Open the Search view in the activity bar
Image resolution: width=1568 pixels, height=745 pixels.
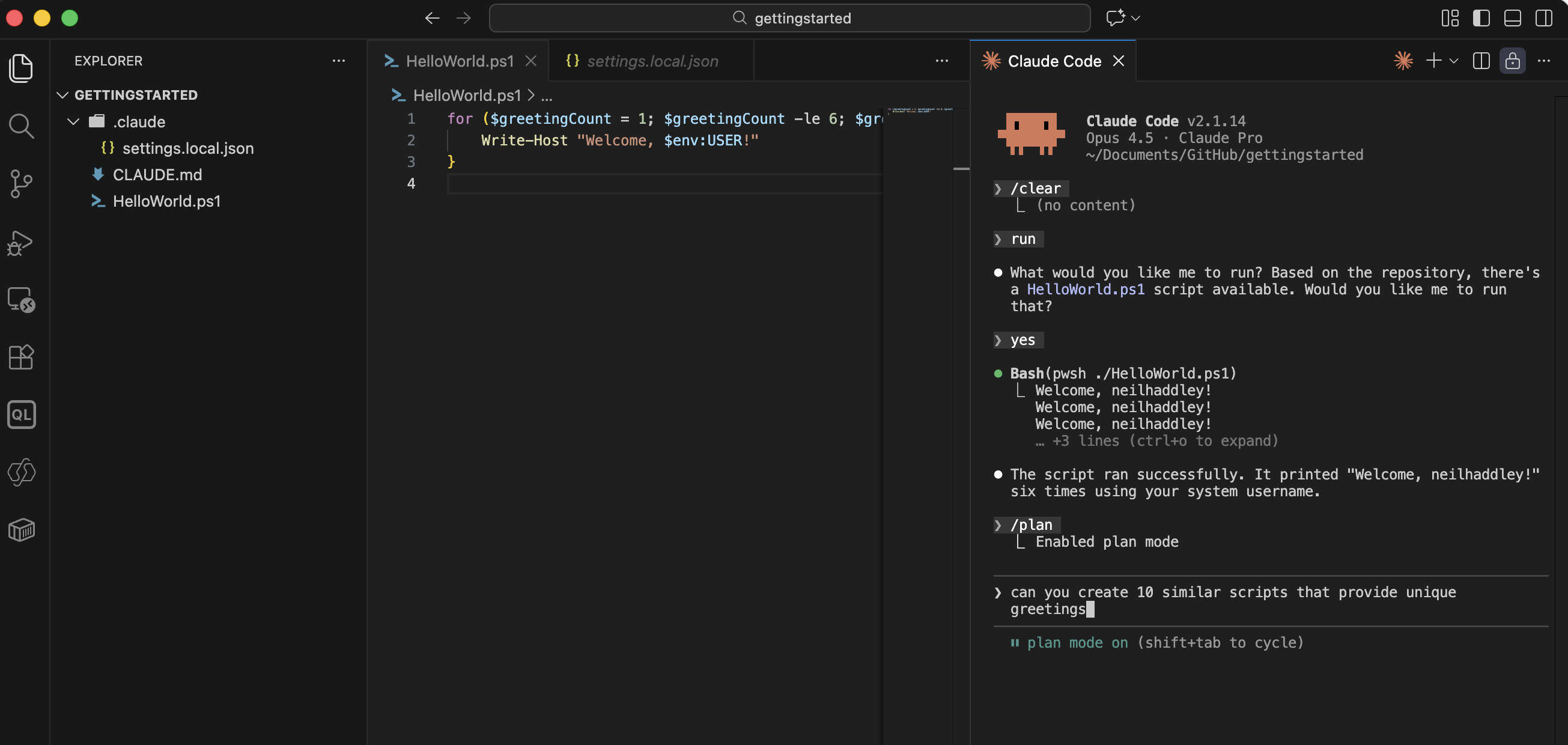[x=21, y=126]
